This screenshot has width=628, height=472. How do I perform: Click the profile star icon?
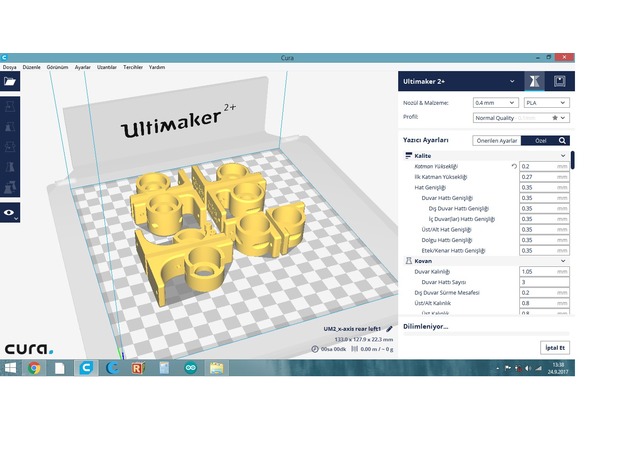[555, 118]
